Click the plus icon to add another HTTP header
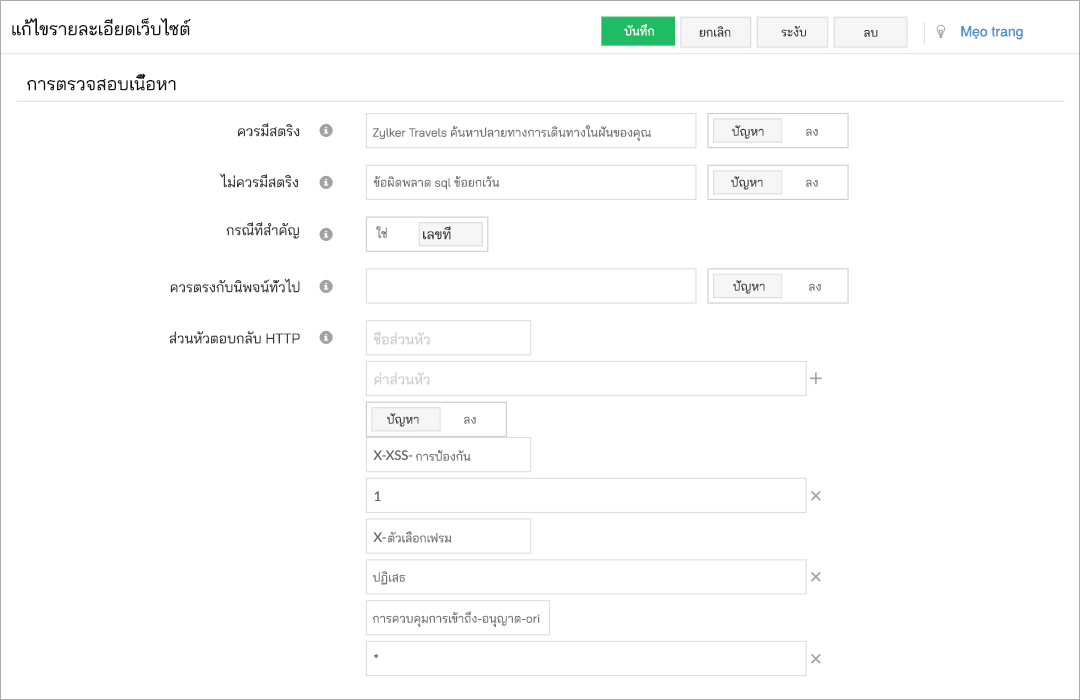The width and height of the screenshot is (1080, 700). point(818,378)
